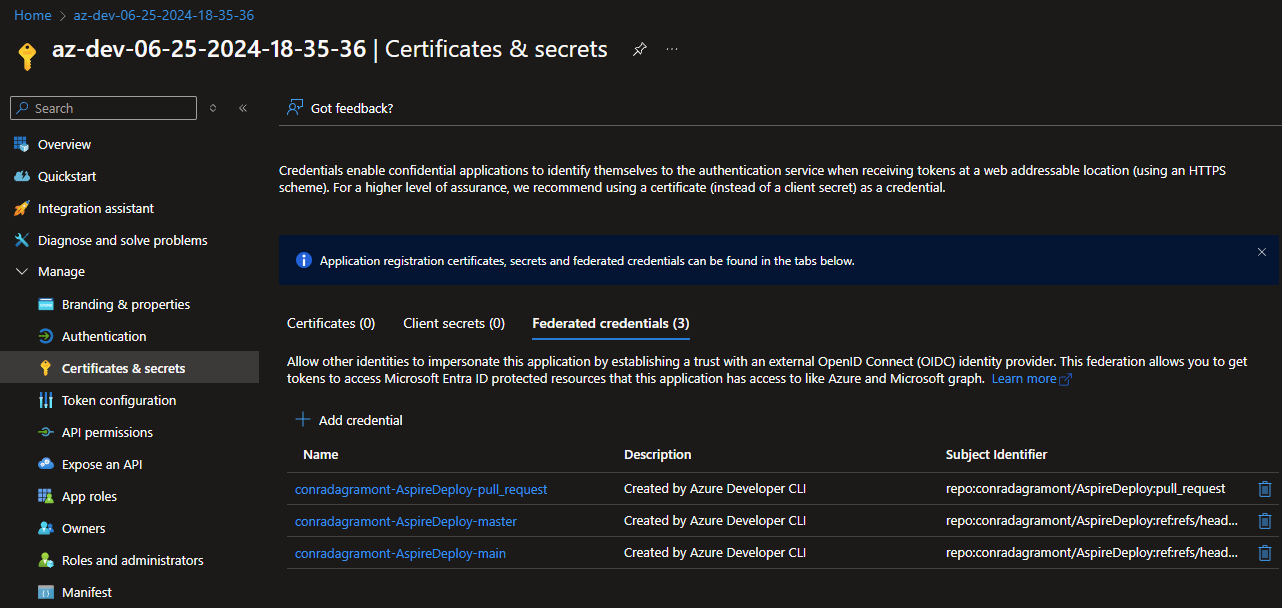Open conradagramont-AspireDeploy-main credential
The width and height of the screenshot is (1282, 608).
[400, 553]
